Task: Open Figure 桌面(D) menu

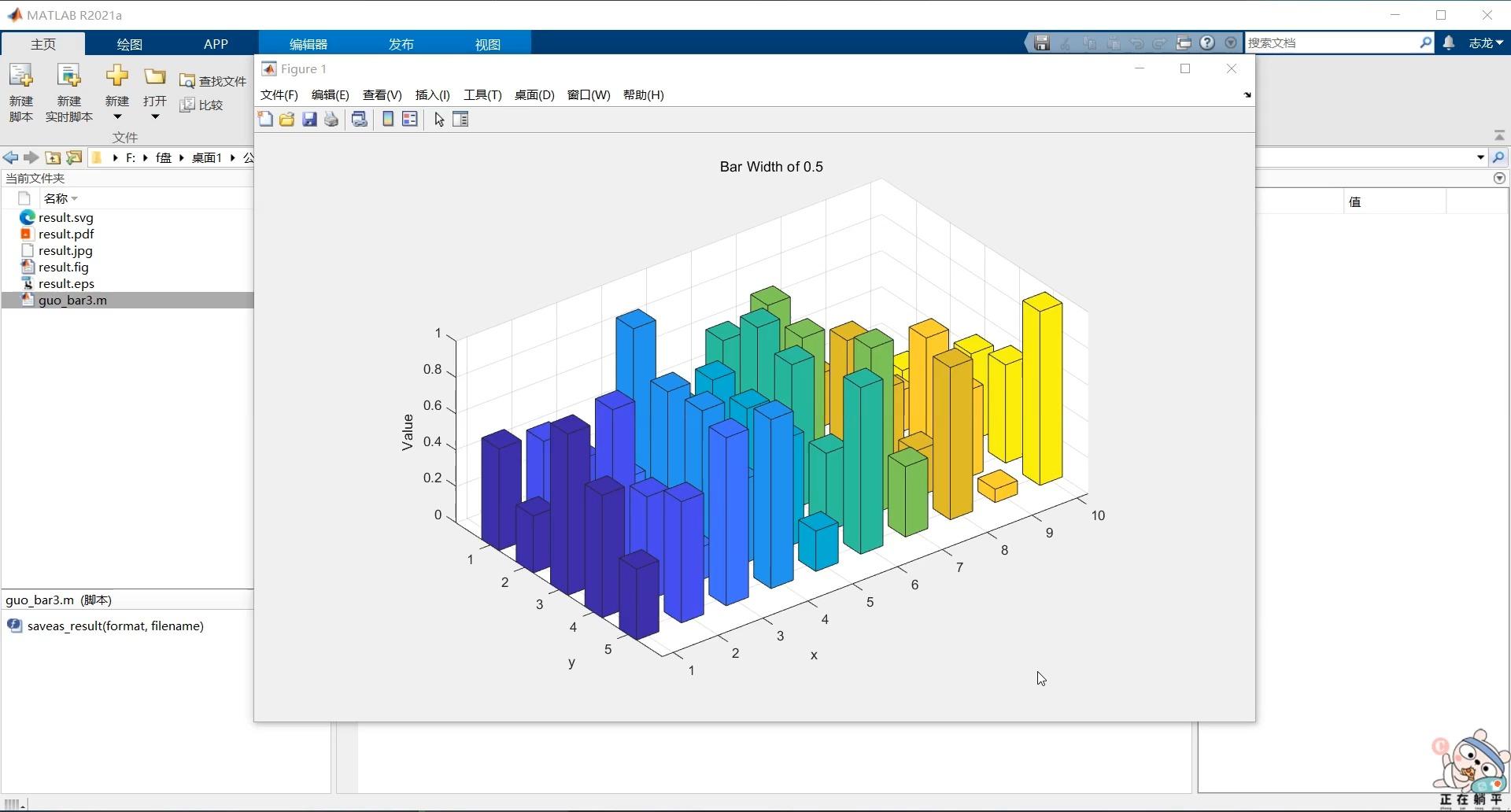Action: (x=534, y=94)
